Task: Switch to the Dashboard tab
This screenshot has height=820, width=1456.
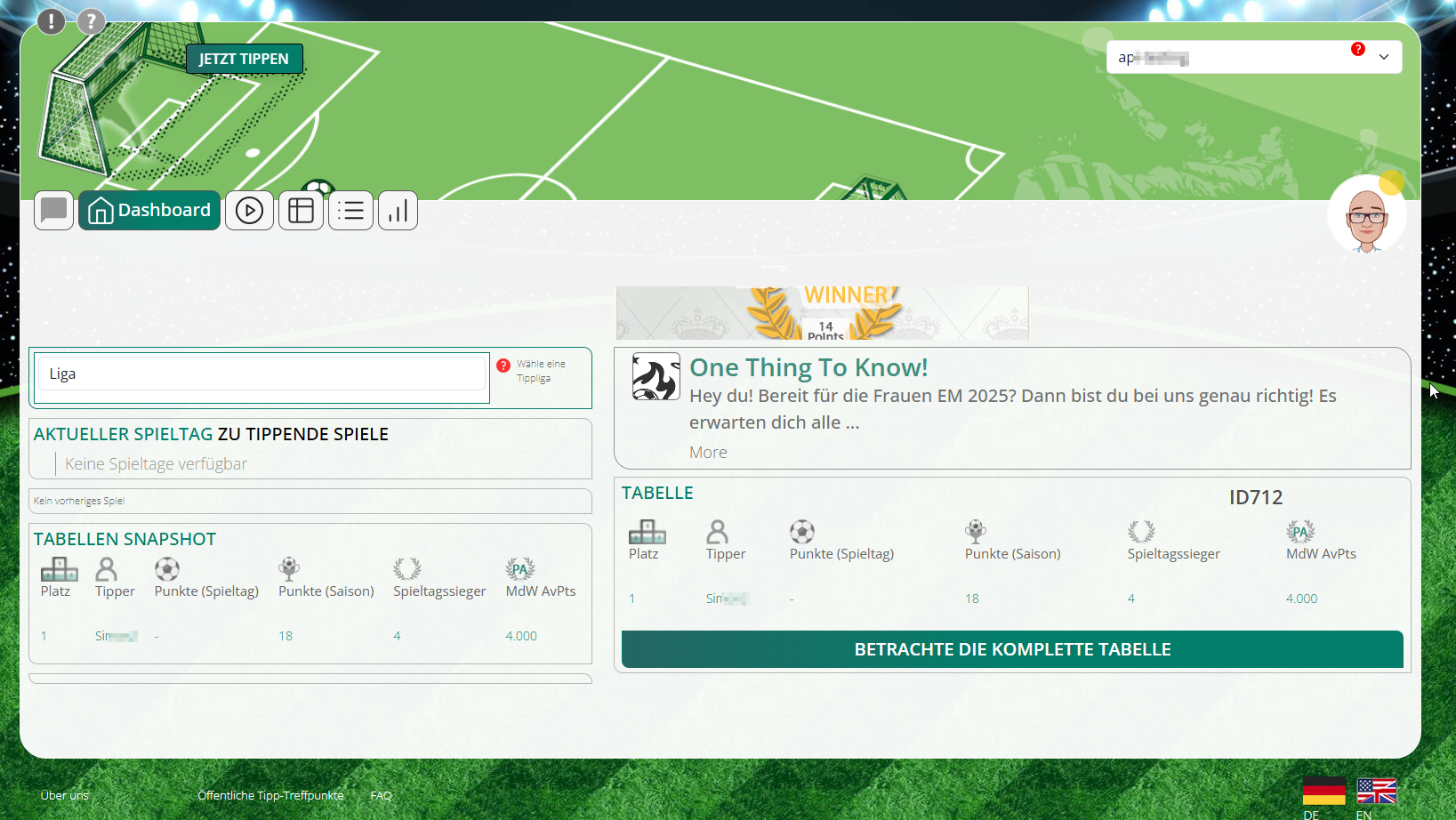Action: [149, 211]
